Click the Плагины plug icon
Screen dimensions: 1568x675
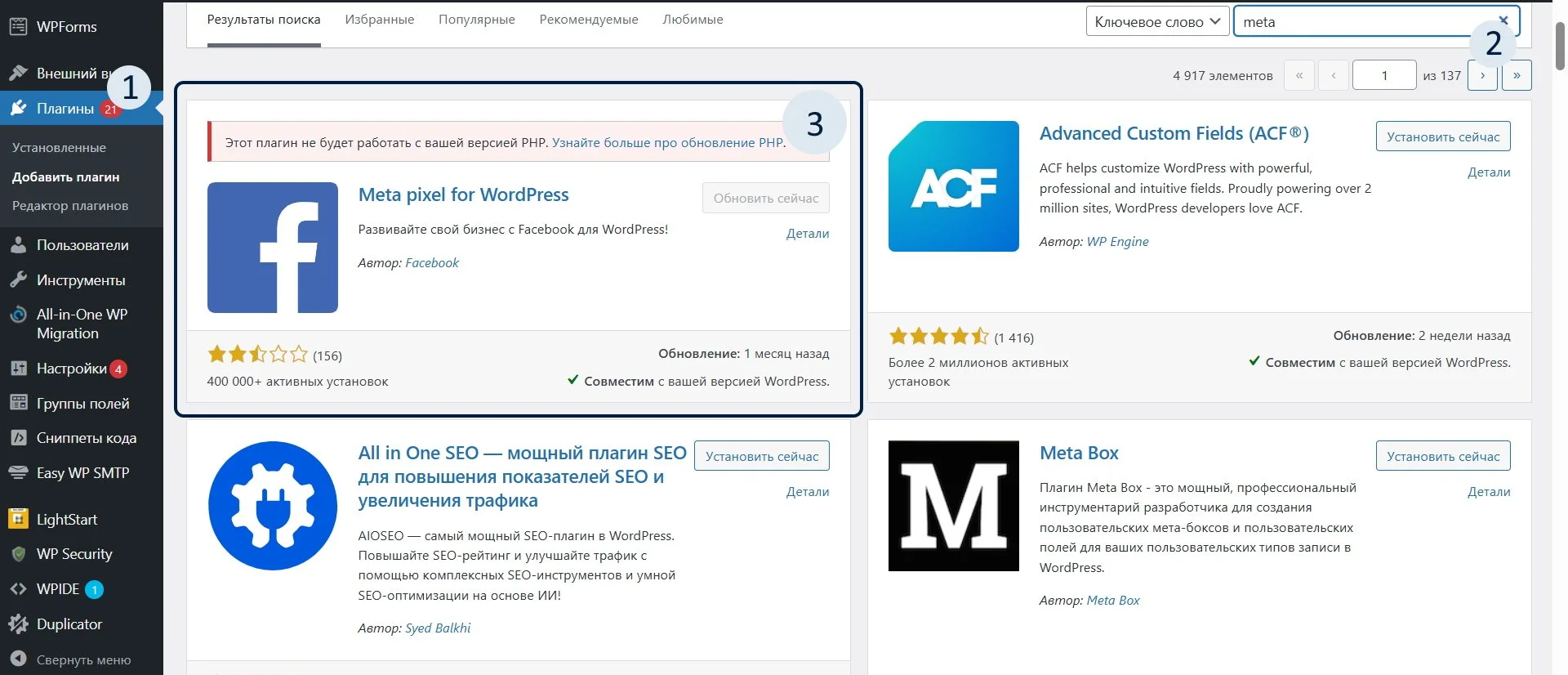pos(18,108)
